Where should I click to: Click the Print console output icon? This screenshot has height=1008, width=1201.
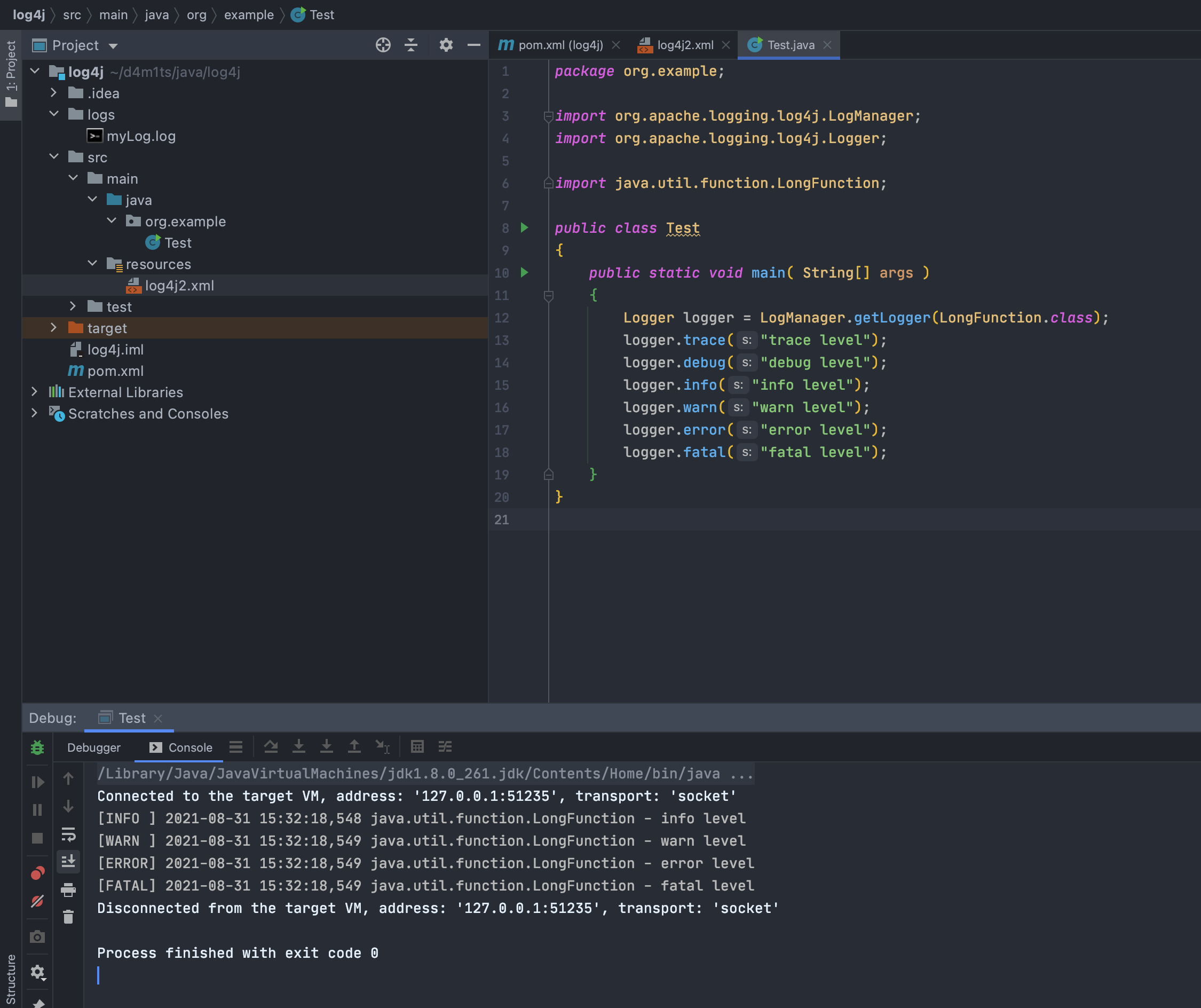tap(68, 889)
